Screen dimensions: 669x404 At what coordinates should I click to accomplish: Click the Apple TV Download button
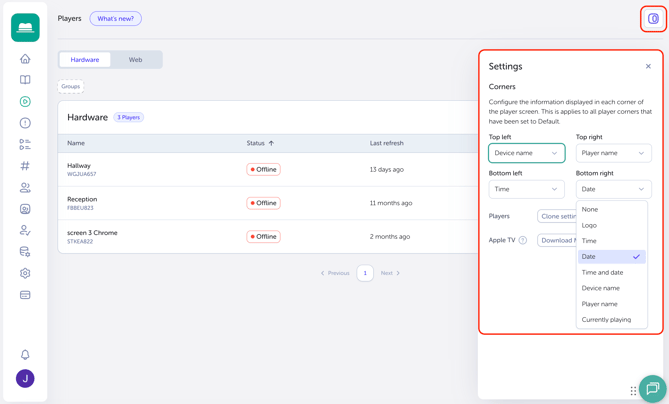click(x=557, y=240)
